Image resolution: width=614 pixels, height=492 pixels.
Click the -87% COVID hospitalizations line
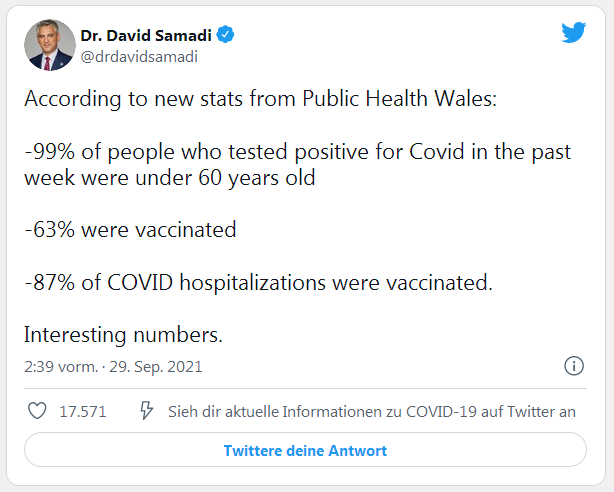point(258,282)
